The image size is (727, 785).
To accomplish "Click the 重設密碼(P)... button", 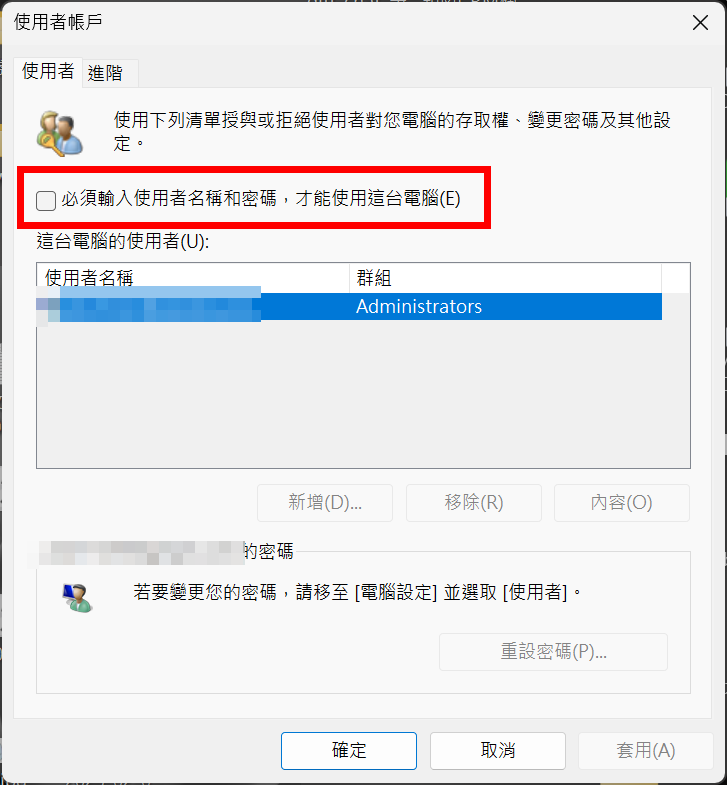I will coord(553,651).
